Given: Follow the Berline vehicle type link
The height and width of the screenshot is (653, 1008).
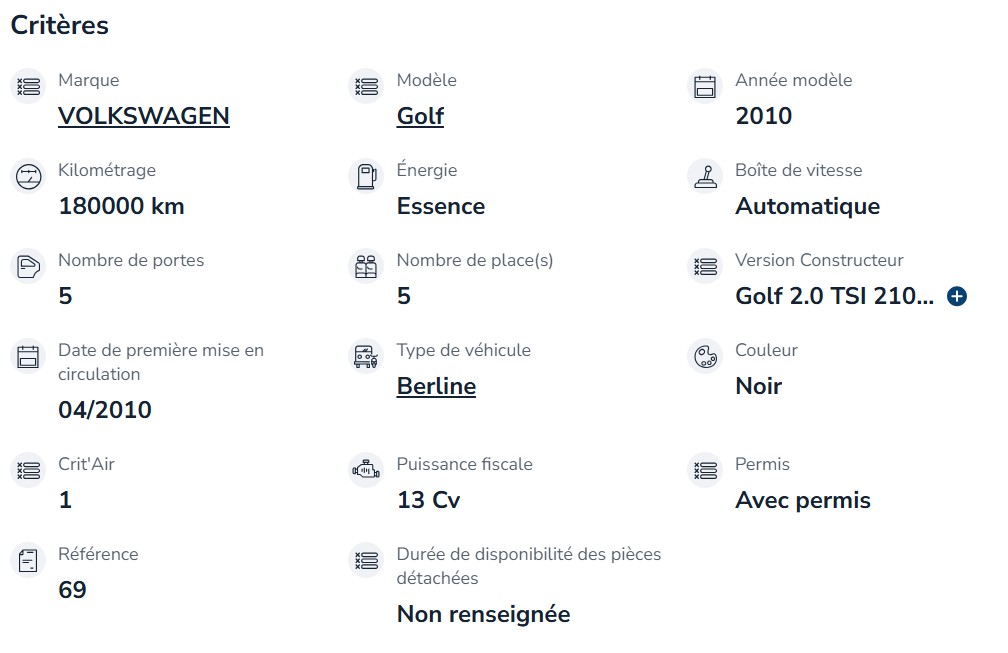Looking at the screenshot, I should [x=436, y=386].
